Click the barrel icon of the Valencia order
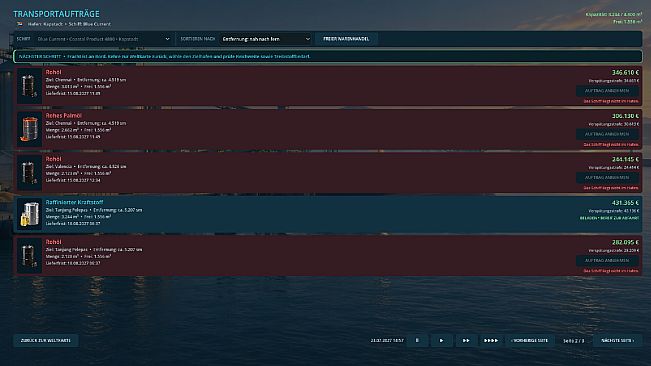The width and height of the screenshot is (651, 366). pos(29,173)
